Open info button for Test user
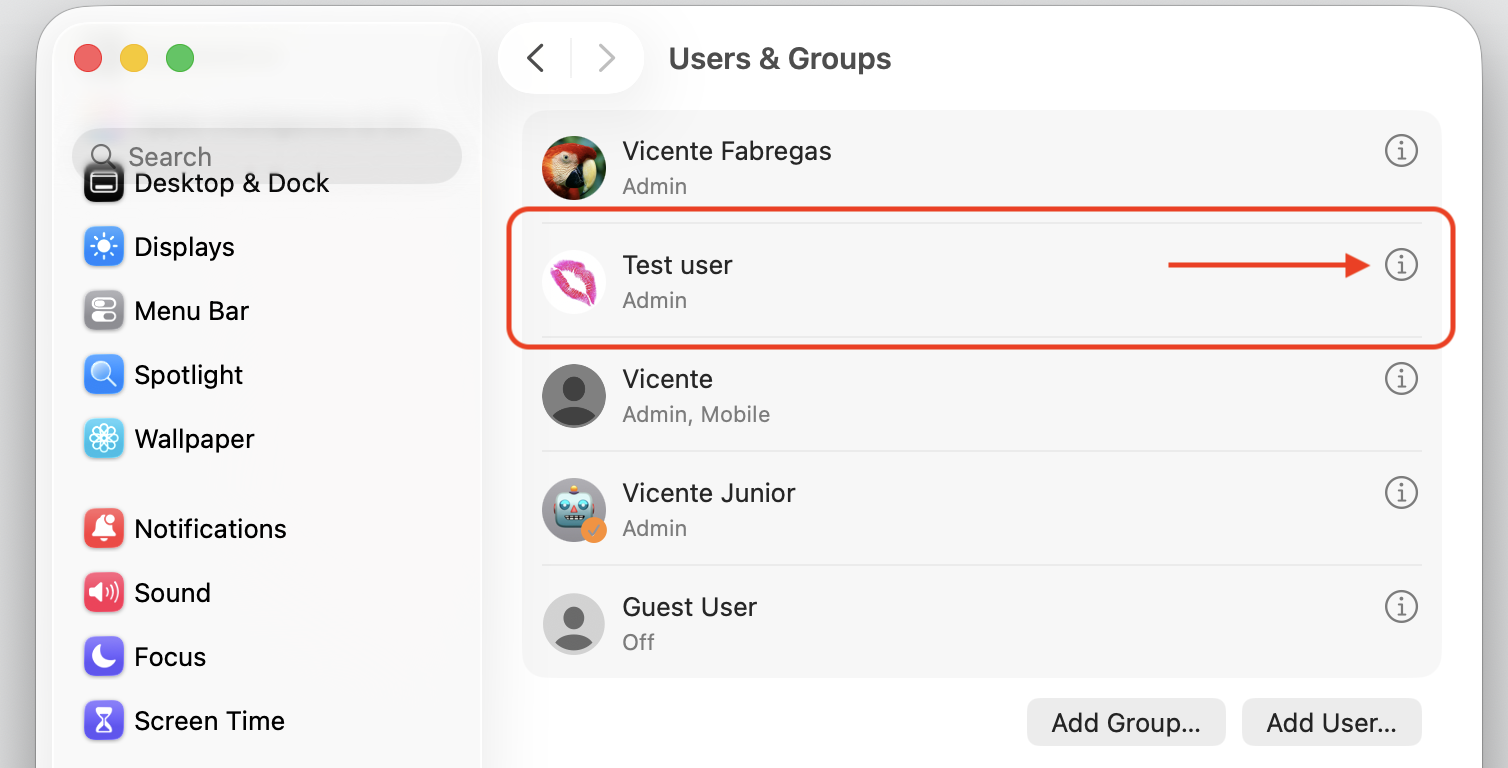 coord(1401,265)
